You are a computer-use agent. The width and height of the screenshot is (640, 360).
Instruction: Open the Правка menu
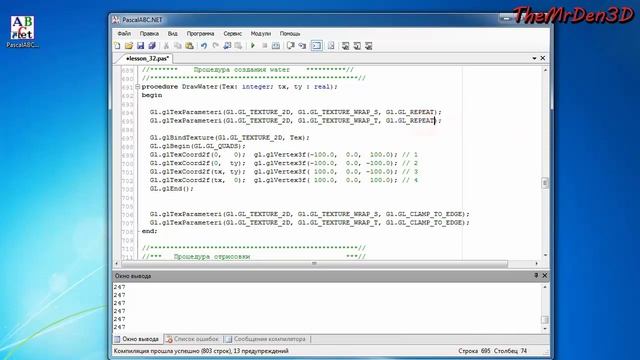tap(149, 33)
